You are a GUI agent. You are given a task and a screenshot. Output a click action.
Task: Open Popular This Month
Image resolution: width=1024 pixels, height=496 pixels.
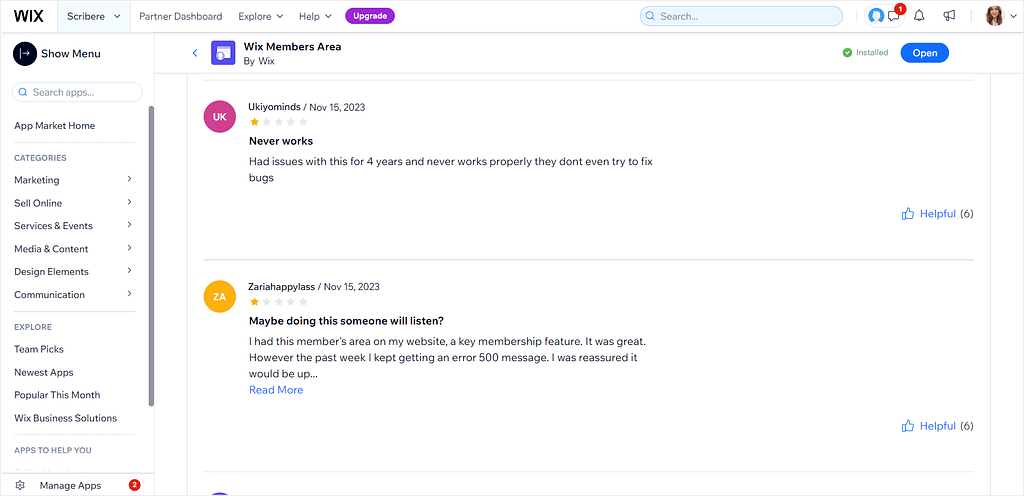pyautogui.click(x=57, y=395)
